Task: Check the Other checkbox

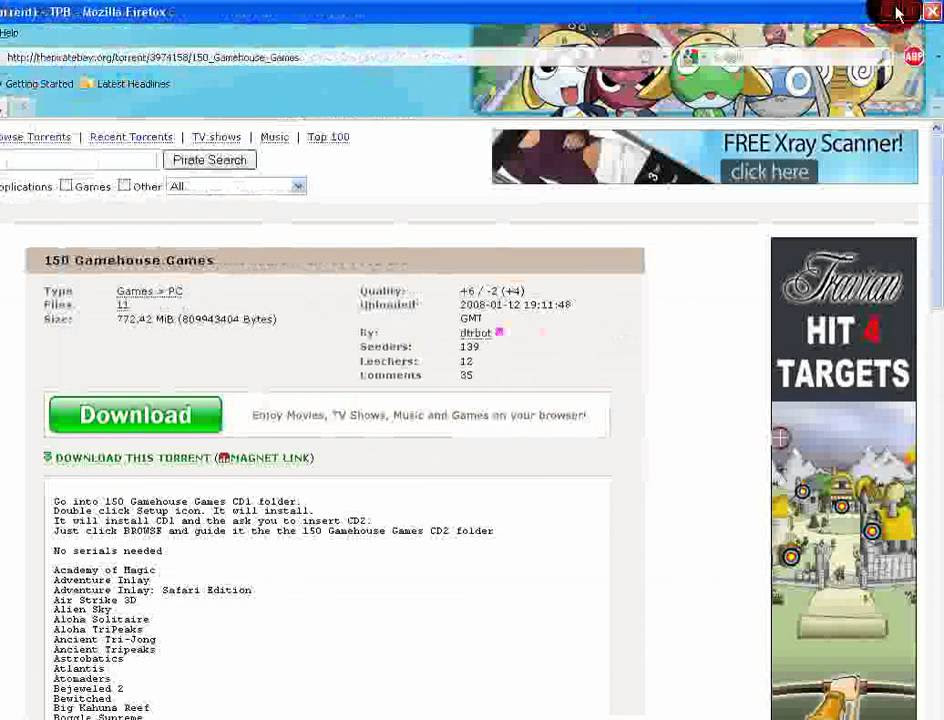Action: point(124,185)
